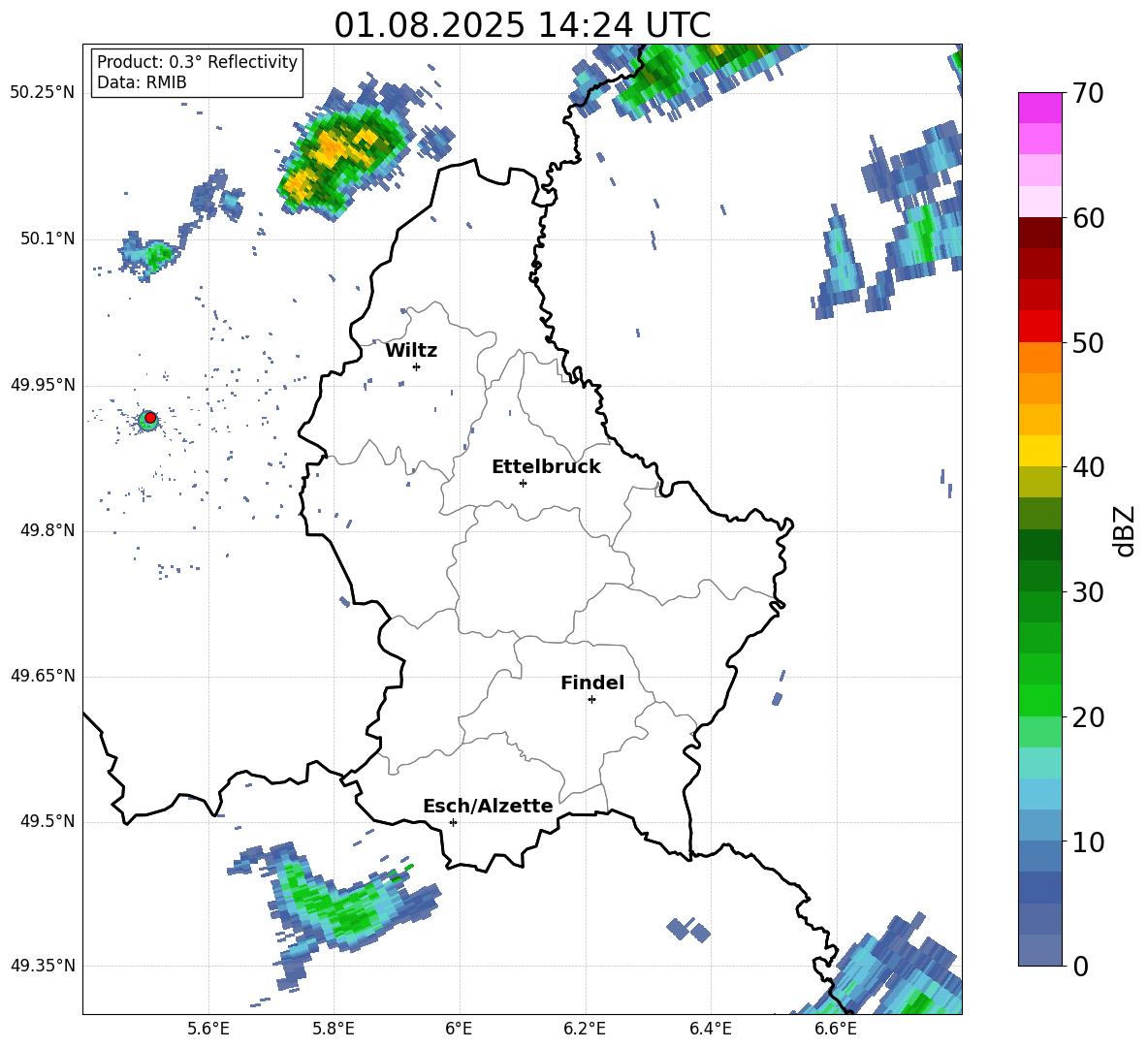Click the "Product: 0.3° Reflectivity" label
Screen dimensions: 1148x1048
197,61
